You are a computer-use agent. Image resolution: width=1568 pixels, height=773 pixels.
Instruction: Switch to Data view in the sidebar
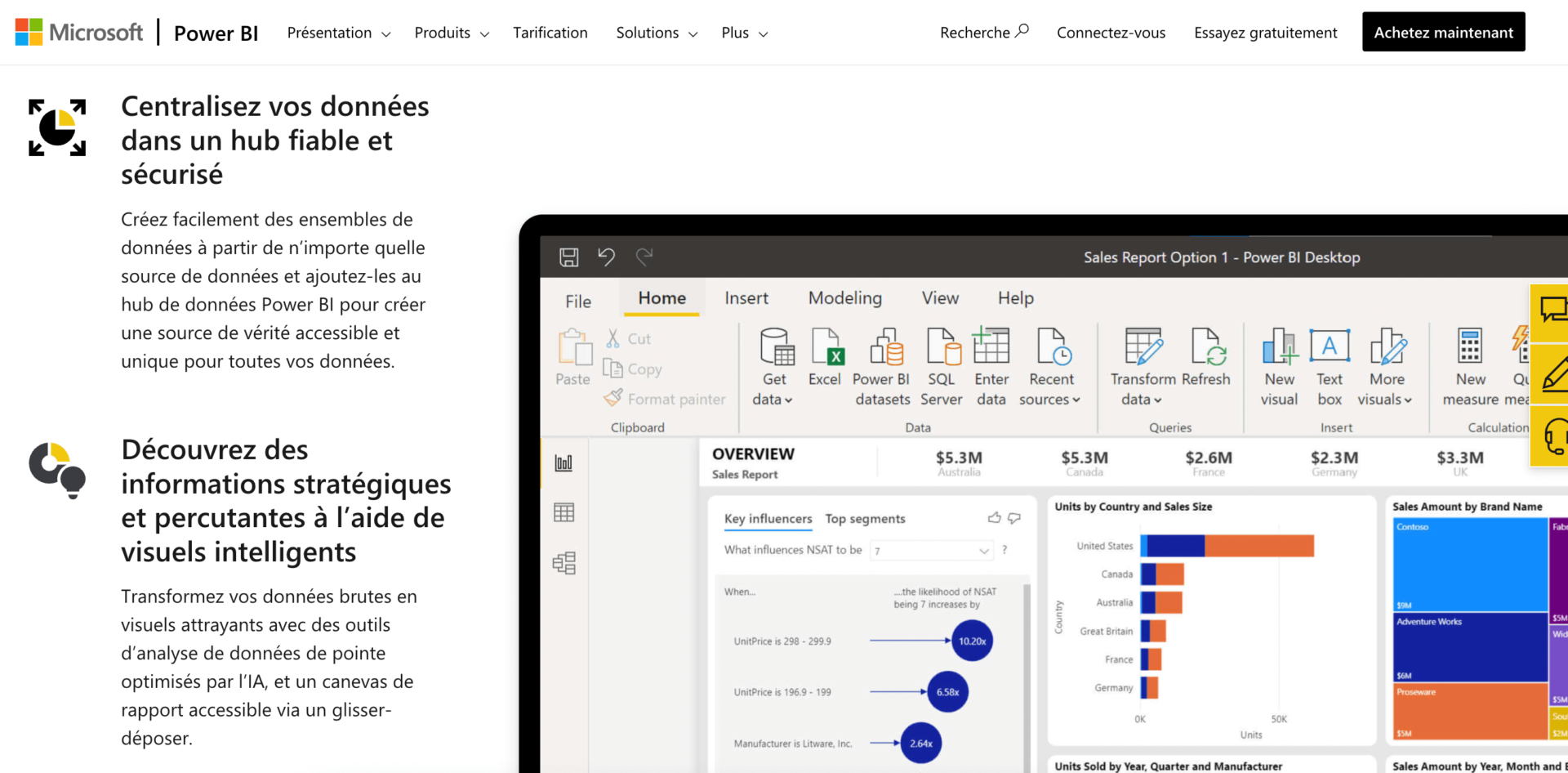(x=563, y=512)
